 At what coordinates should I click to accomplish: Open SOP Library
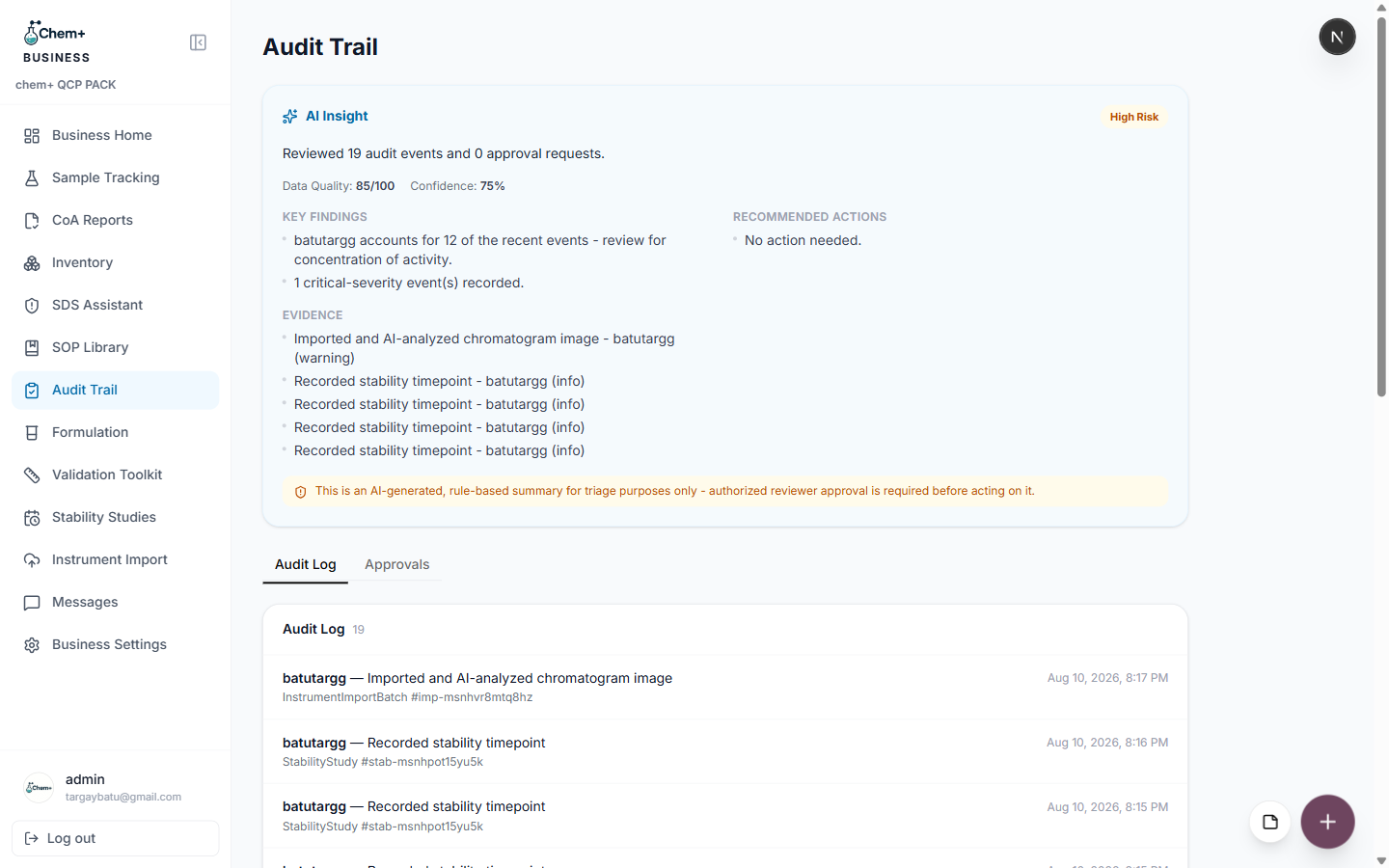click(116, 348)
